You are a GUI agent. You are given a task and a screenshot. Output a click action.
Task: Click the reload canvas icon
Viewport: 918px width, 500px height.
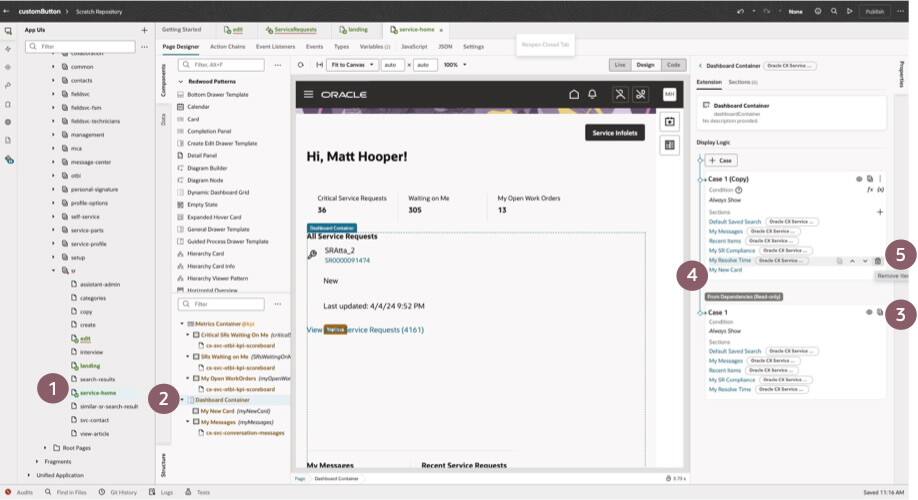coord(300,65)
